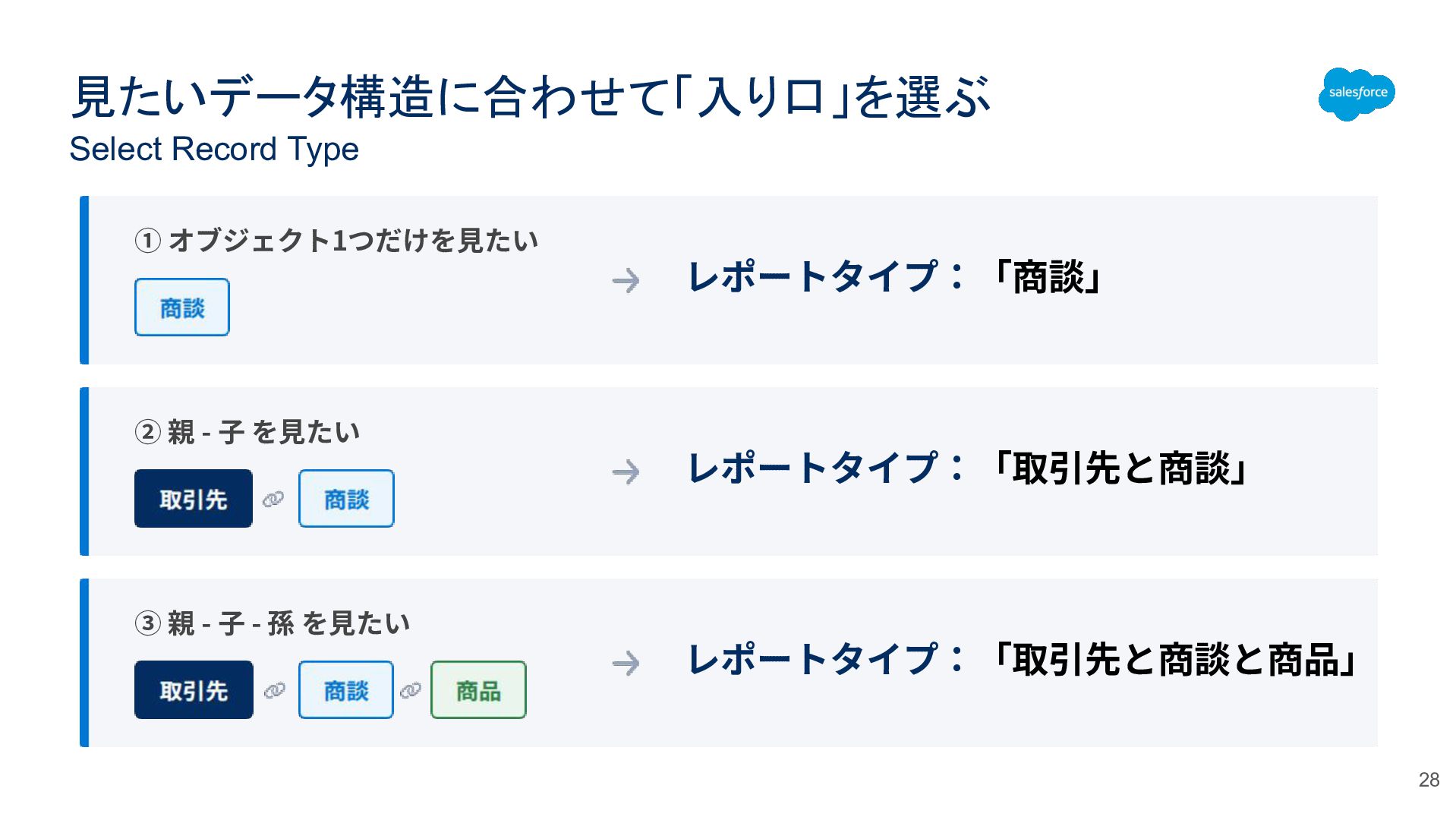Select the 商談 box in section three
Image resolution: width=1456 pixels, height=820 pixels.
pyautogui.click(x=346, y=690)
